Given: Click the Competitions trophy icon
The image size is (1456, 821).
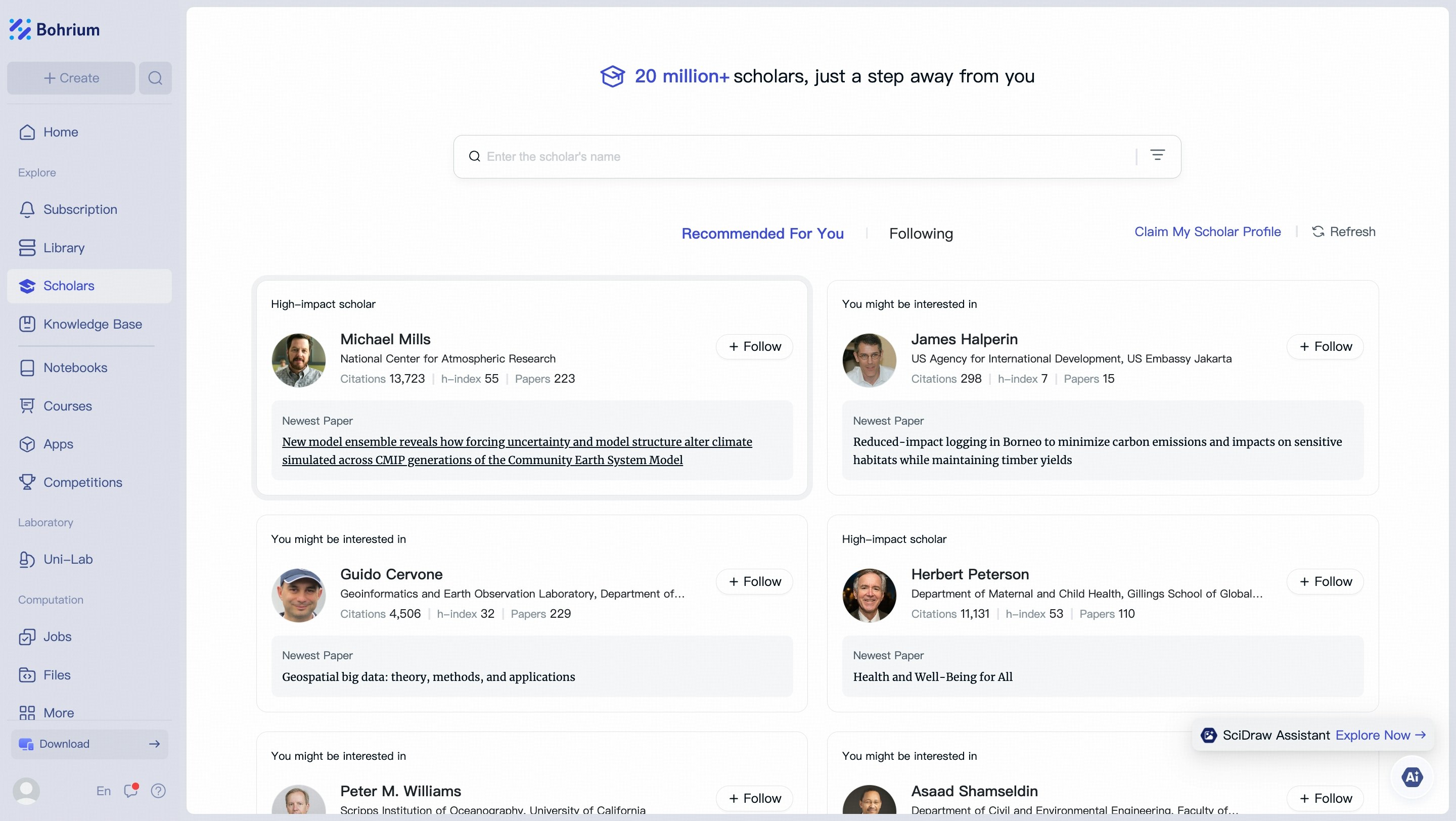Looking at the screenshot, I should tap(27, 482).
